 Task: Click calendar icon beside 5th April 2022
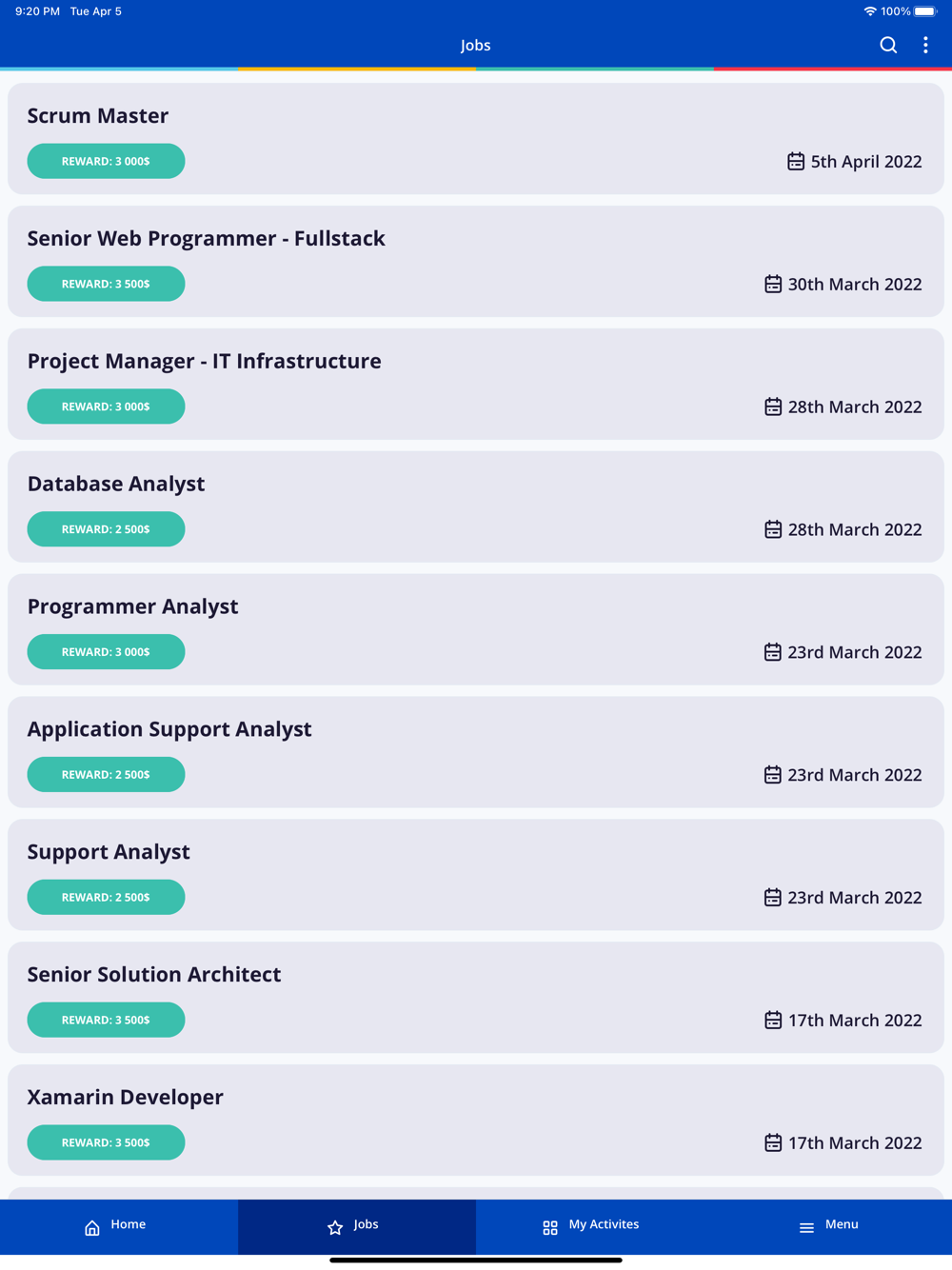(x=796, y=162)
